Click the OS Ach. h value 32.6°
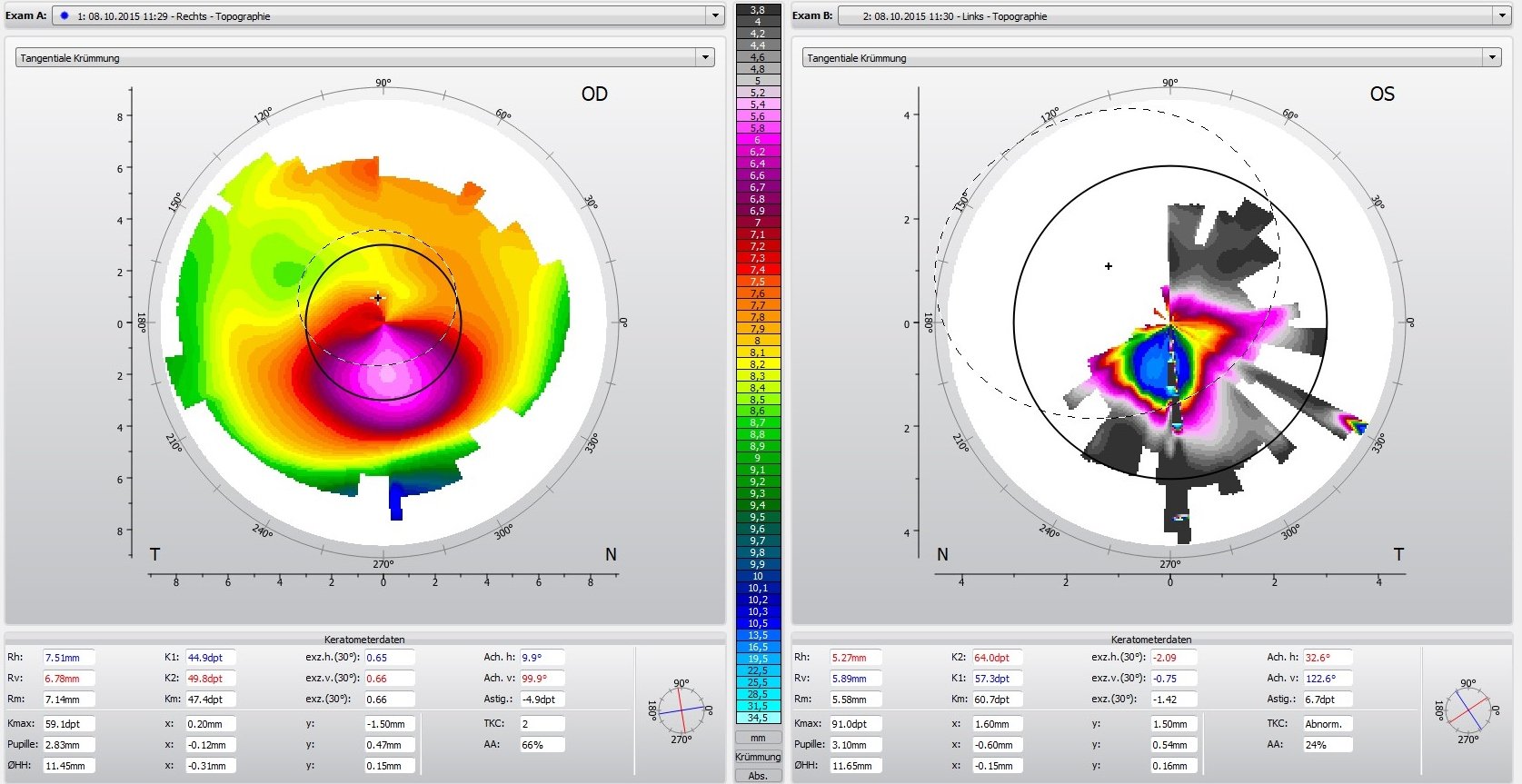Image resolution: width=1522 pixels, height=784 pixels. (x=1328, y=657)
